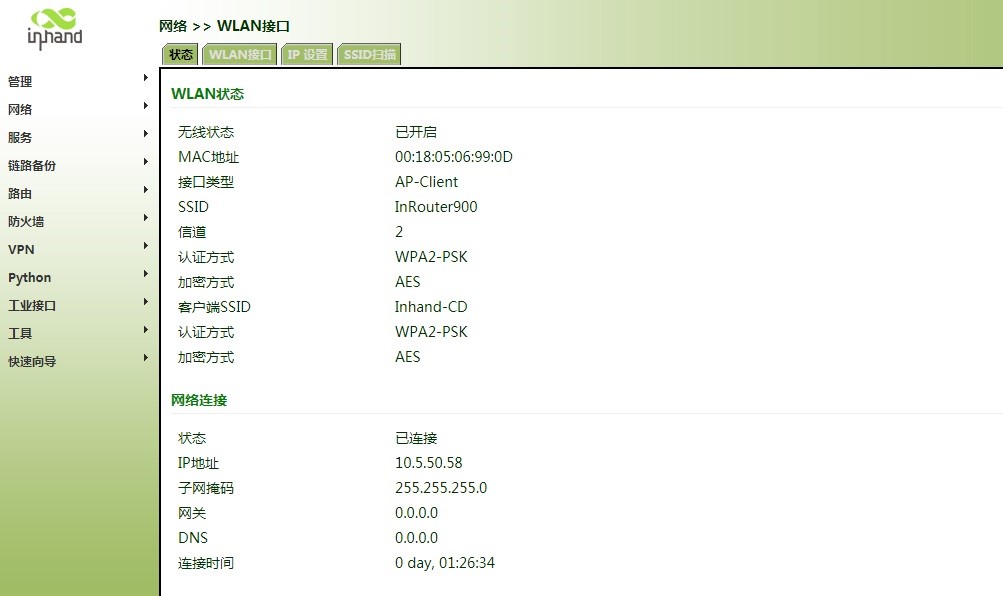The image size is (1003, 596).
Task: Open the VPN sidebar menu
Action: click(x=22, y=250)
